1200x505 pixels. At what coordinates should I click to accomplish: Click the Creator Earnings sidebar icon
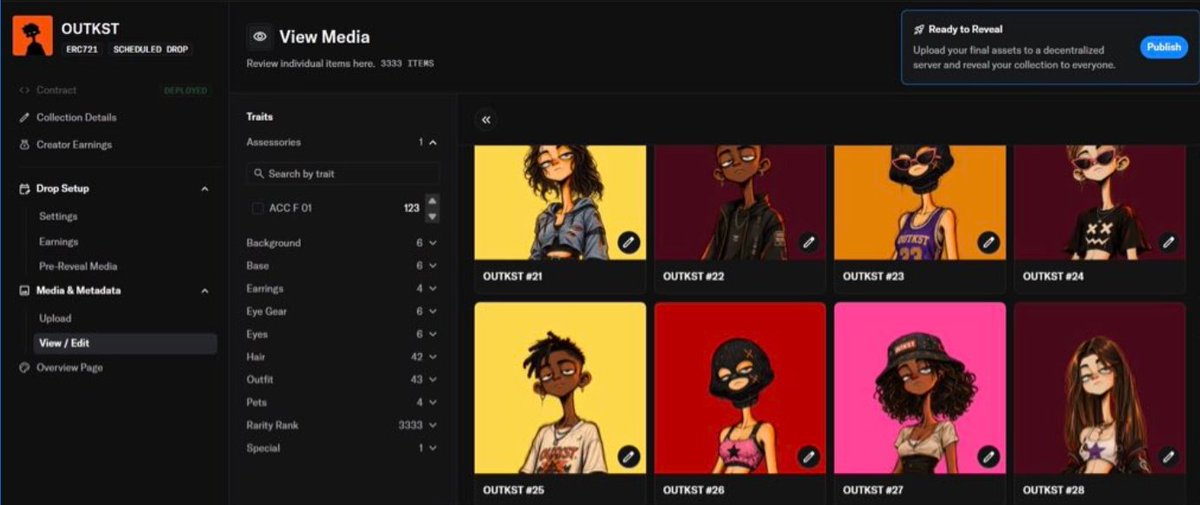click(25, 144)
